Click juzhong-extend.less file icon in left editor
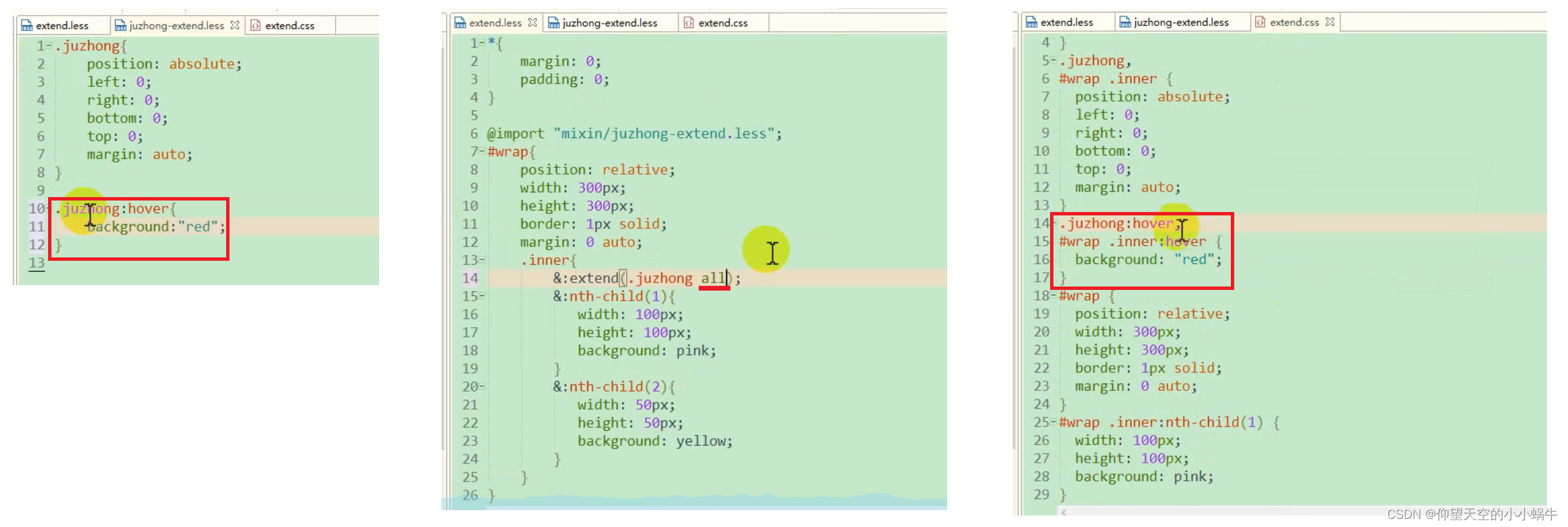Screen dimensions: 1568x527 [121, 26]
